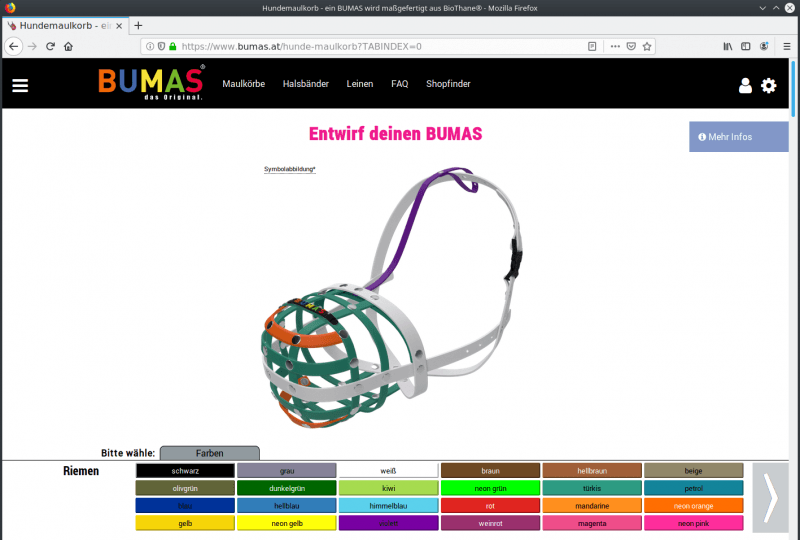Pick the himmelblau color swatch
Screen dimensions: 800x540
coord(388,506)
